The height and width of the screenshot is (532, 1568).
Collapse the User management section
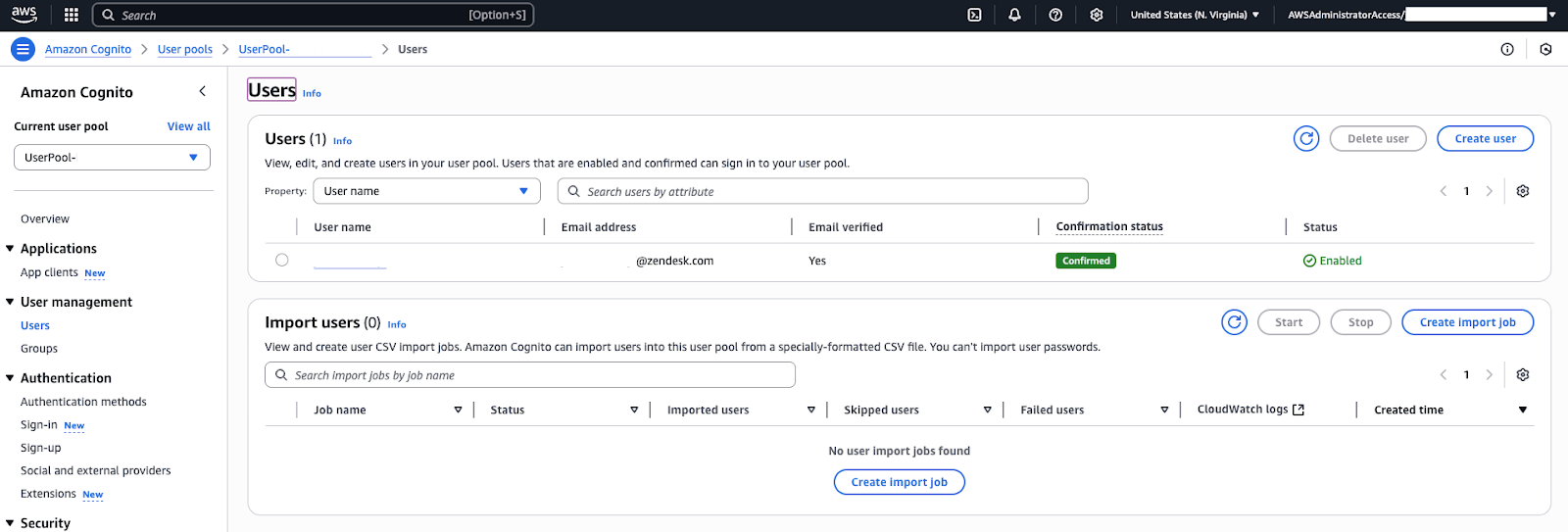[11, 303]
